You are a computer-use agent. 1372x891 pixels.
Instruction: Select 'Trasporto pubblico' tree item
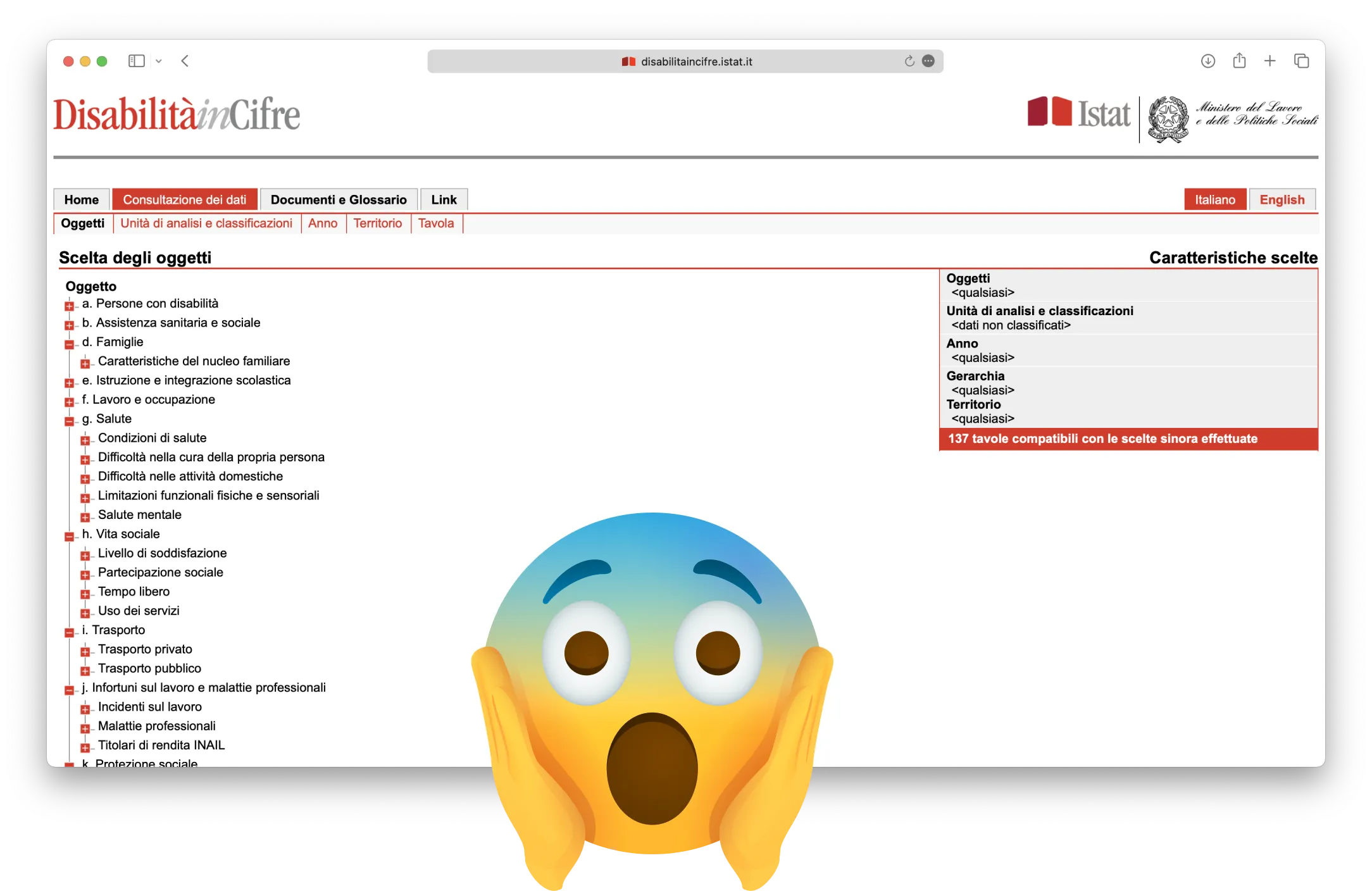tap(149, 668)
